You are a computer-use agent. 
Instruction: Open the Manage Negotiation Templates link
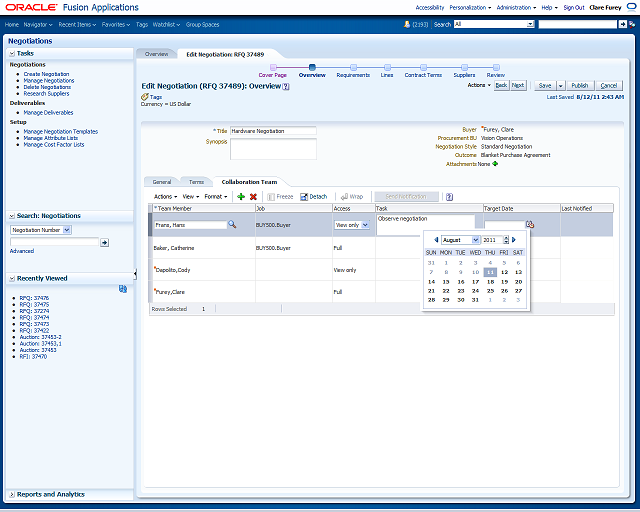click(60, 132)
